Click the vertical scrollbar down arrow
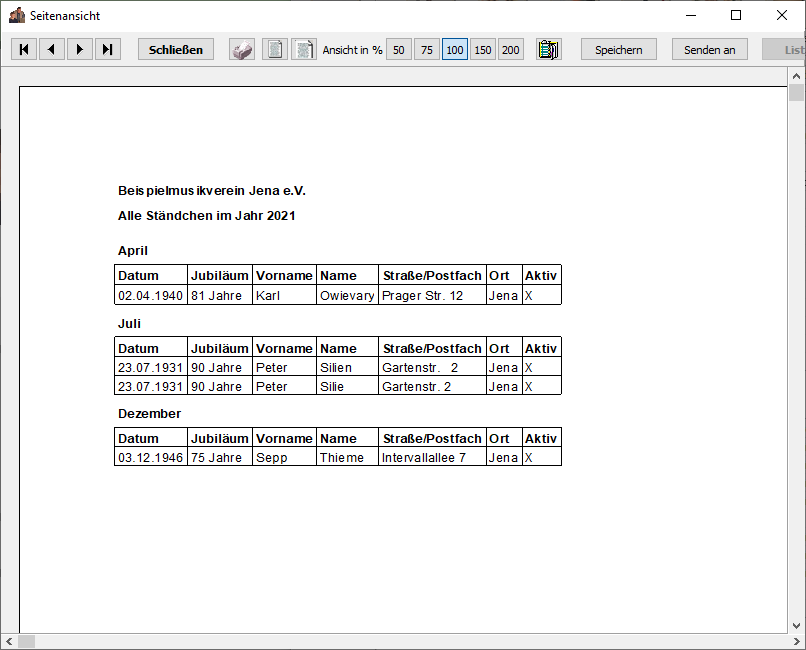Screen dimensions: 806x650 click(796, 625)
